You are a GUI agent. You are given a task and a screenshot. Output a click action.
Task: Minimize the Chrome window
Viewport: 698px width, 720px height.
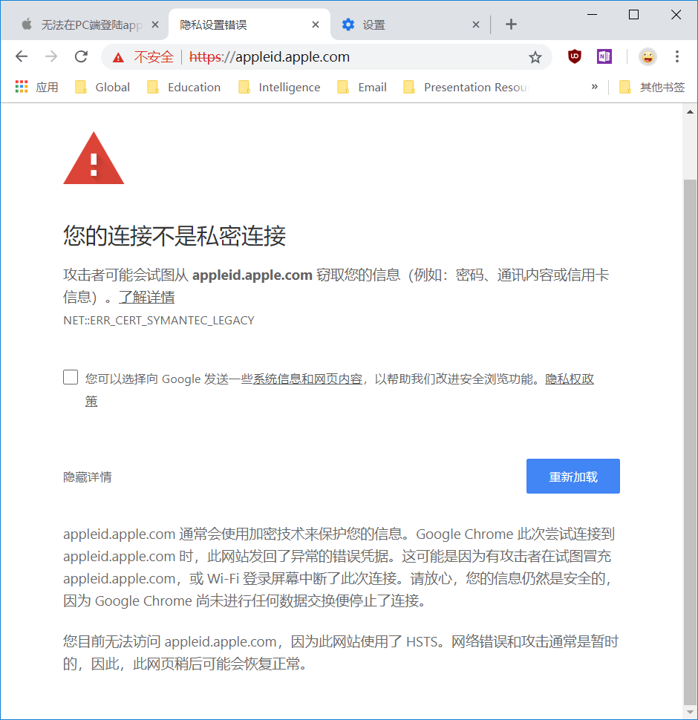(592, 15)
